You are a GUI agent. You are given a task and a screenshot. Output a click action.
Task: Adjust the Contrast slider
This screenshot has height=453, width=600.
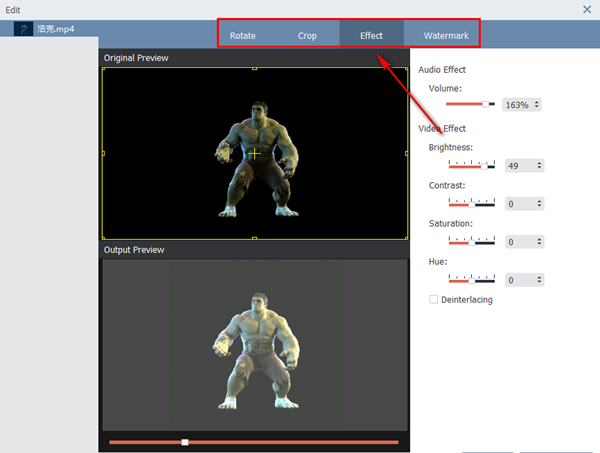pyautogui.click(x=472, y=204)
